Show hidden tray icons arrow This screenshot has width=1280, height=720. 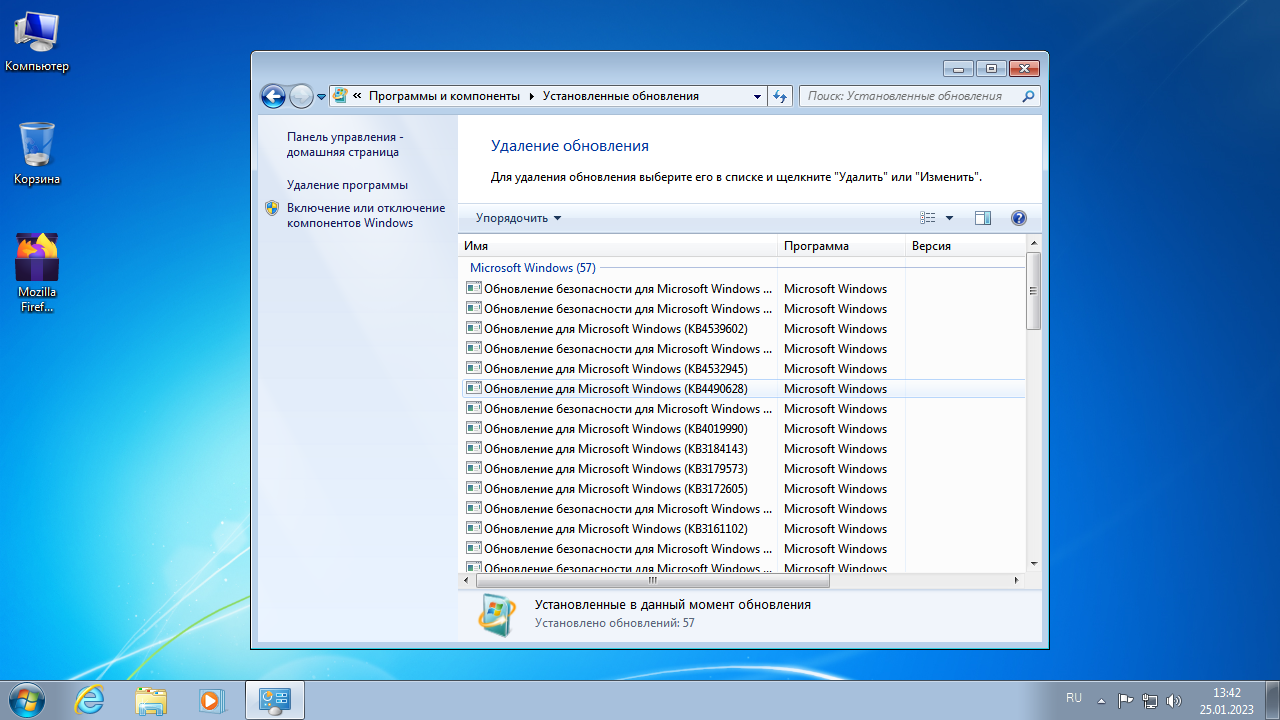[1101, 700]
